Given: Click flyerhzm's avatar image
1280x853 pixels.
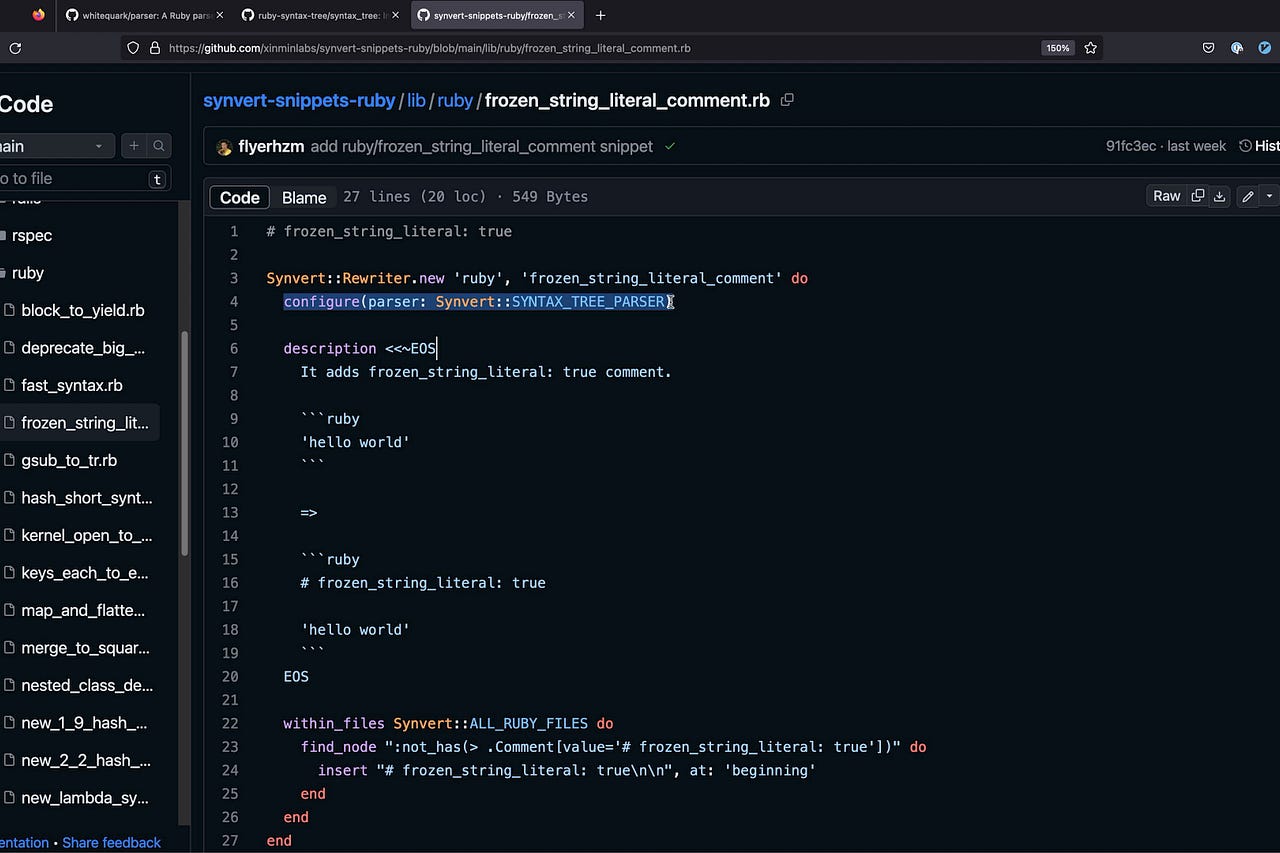Looking at the screenshot, I should click(x=224, y=147).
